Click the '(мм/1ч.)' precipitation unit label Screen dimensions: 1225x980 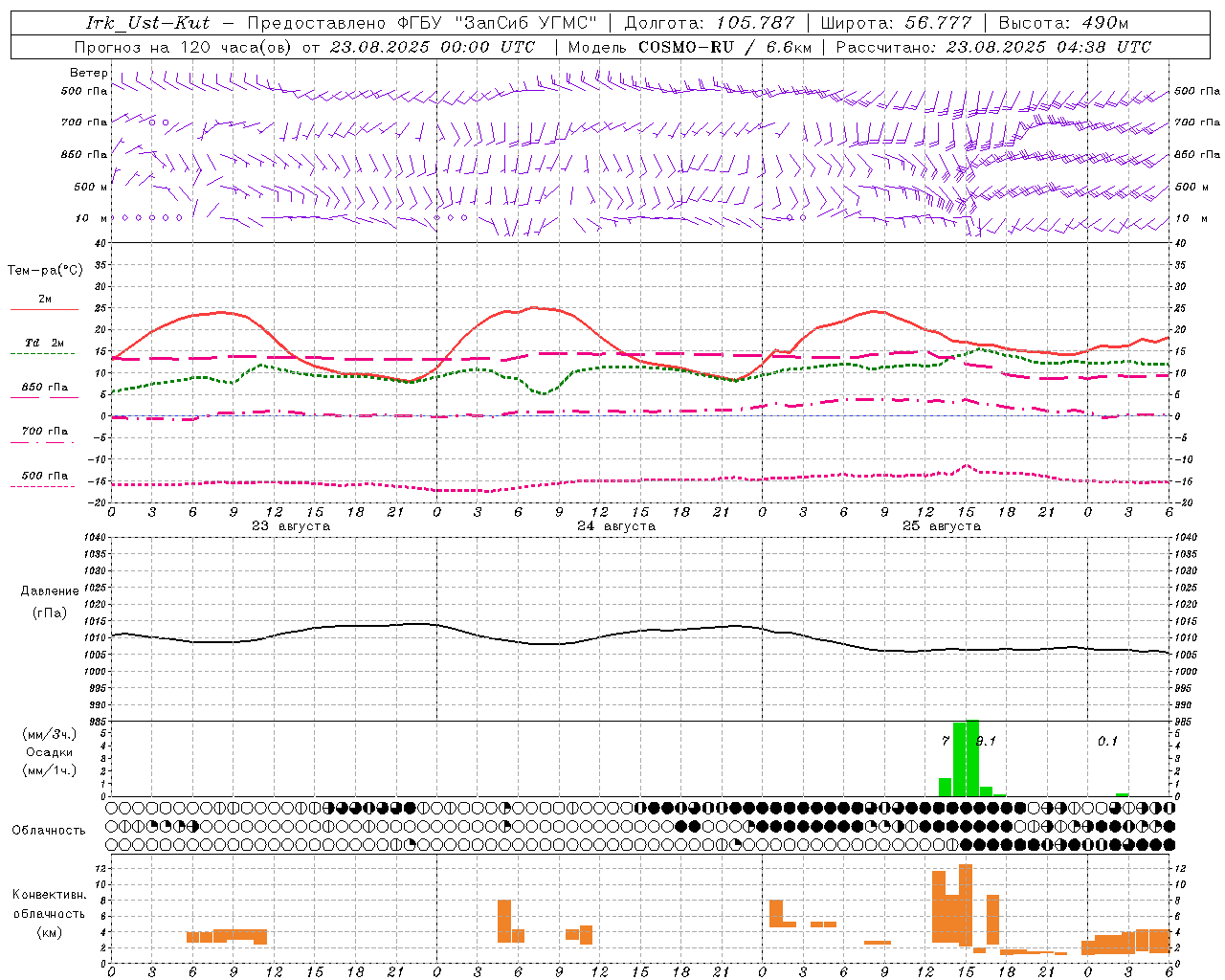[x=49, y=770]
